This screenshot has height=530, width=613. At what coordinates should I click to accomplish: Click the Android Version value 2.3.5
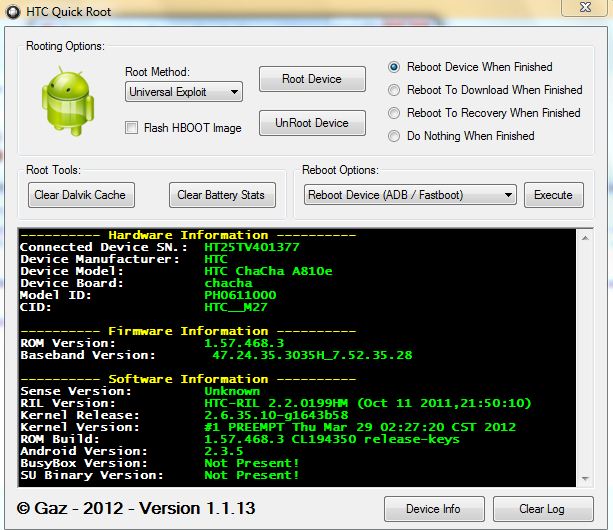point(224,451)
